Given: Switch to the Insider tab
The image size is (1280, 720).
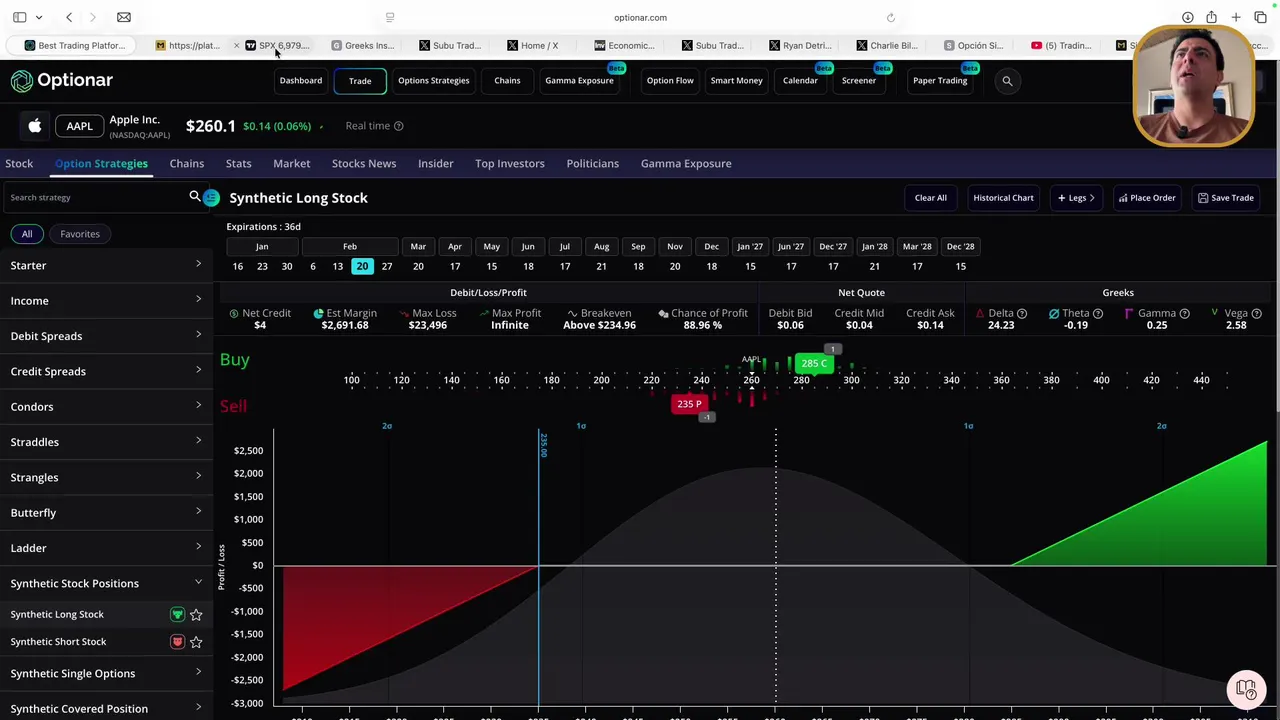Looking at the screenshot, I should click(435, 163).
